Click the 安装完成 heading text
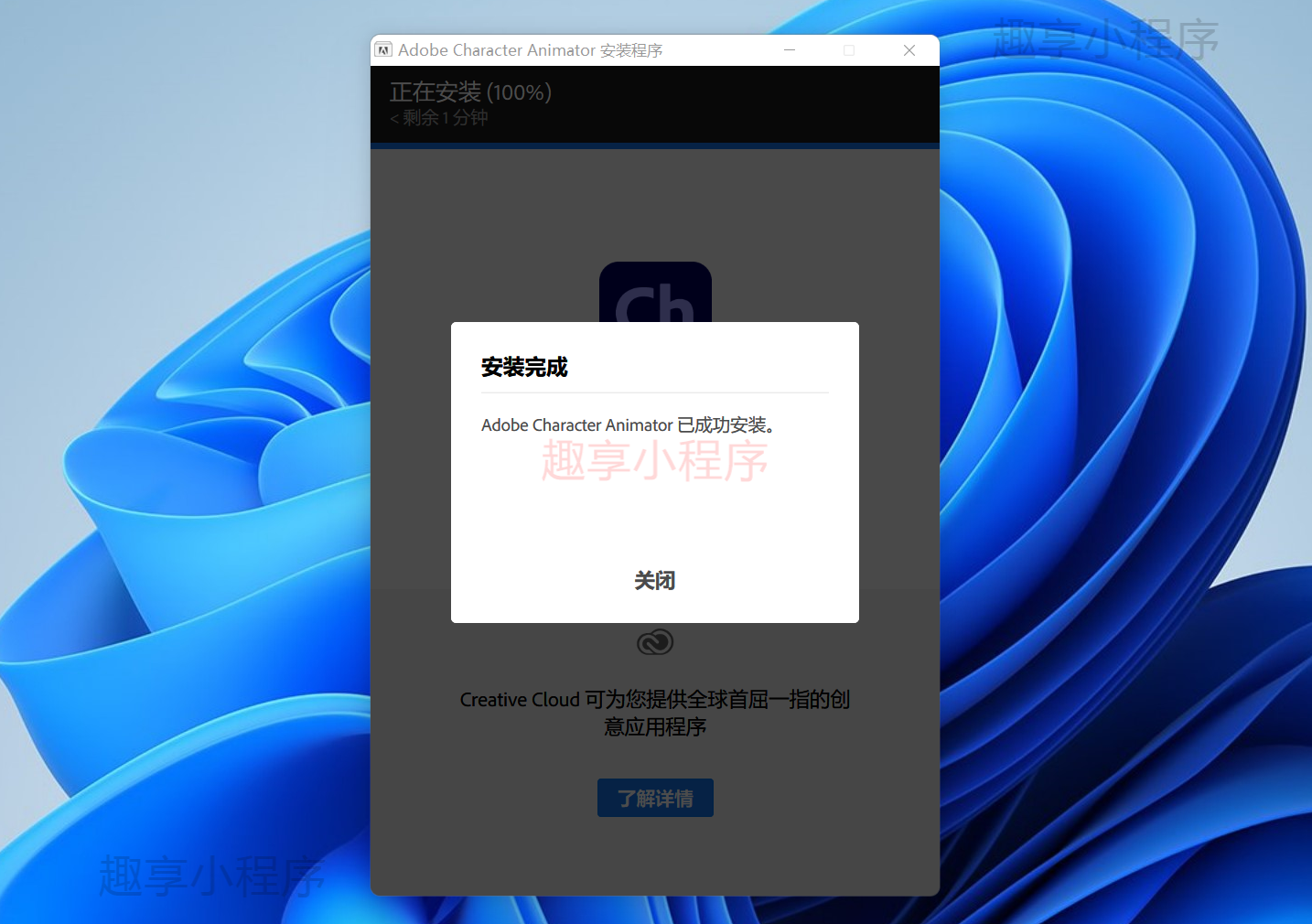 pyautogui.click(x=524, y=367)
